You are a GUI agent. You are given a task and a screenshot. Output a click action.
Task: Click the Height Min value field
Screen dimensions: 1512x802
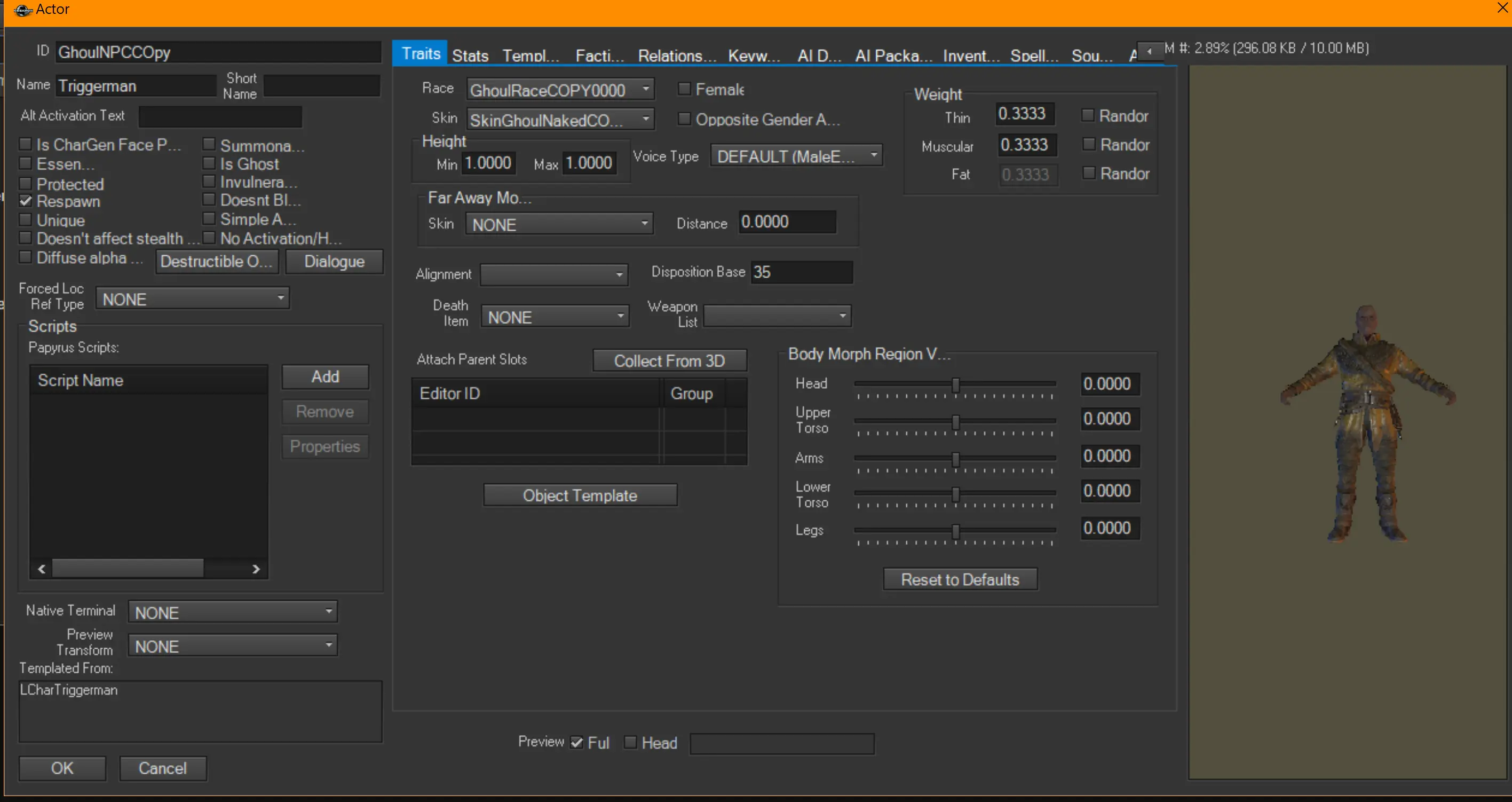click(x=489, y=163)
